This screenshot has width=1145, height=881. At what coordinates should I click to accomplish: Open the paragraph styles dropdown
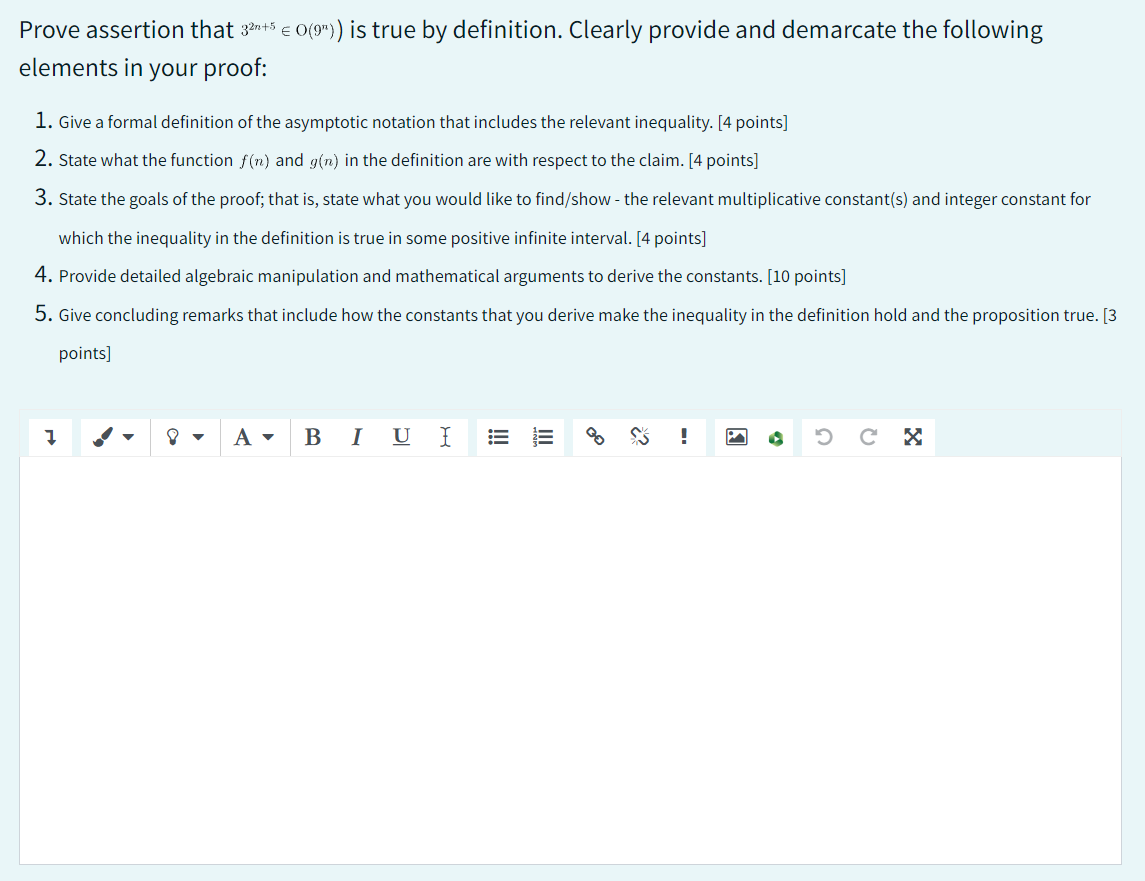point(114,437)
